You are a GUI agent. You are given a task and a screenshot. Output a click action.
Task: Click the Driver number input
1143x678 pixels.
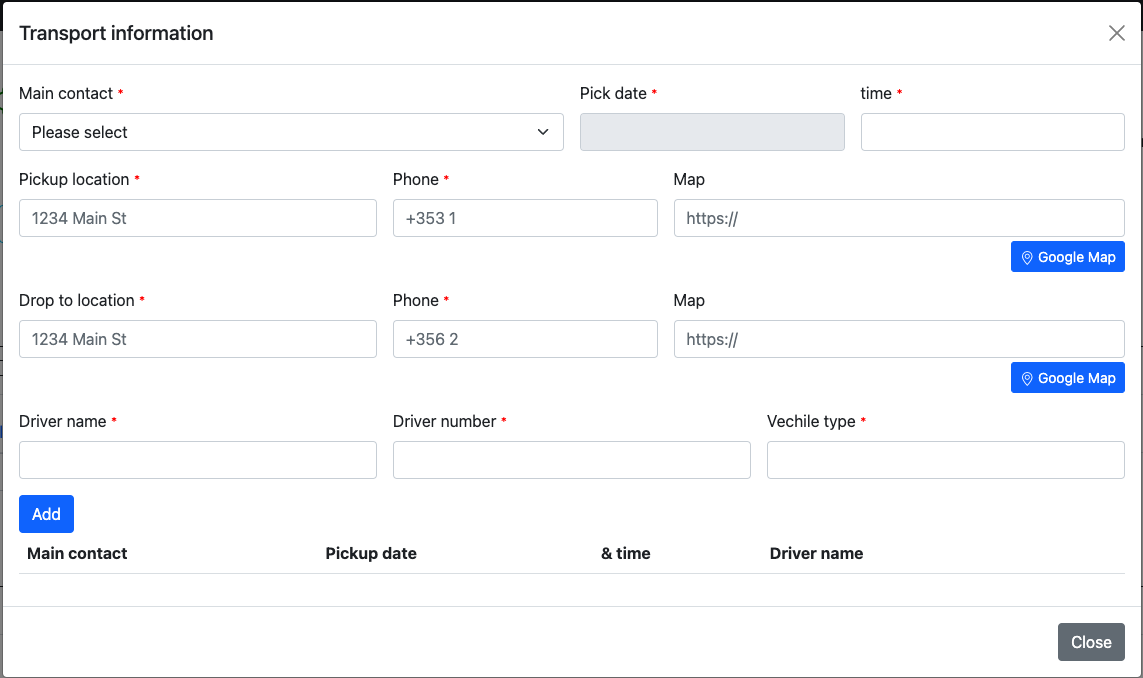pyautogui.click(x=571, y=460)
